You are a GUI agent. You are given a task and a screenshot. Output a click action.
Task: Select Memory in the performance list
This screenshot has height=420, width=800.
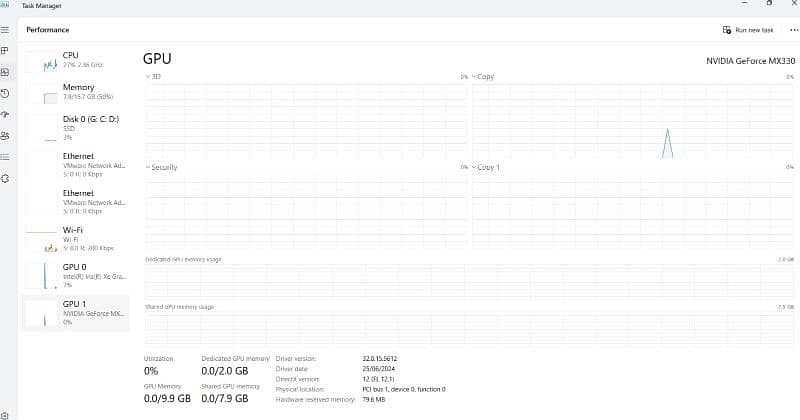tap(76, 93)
